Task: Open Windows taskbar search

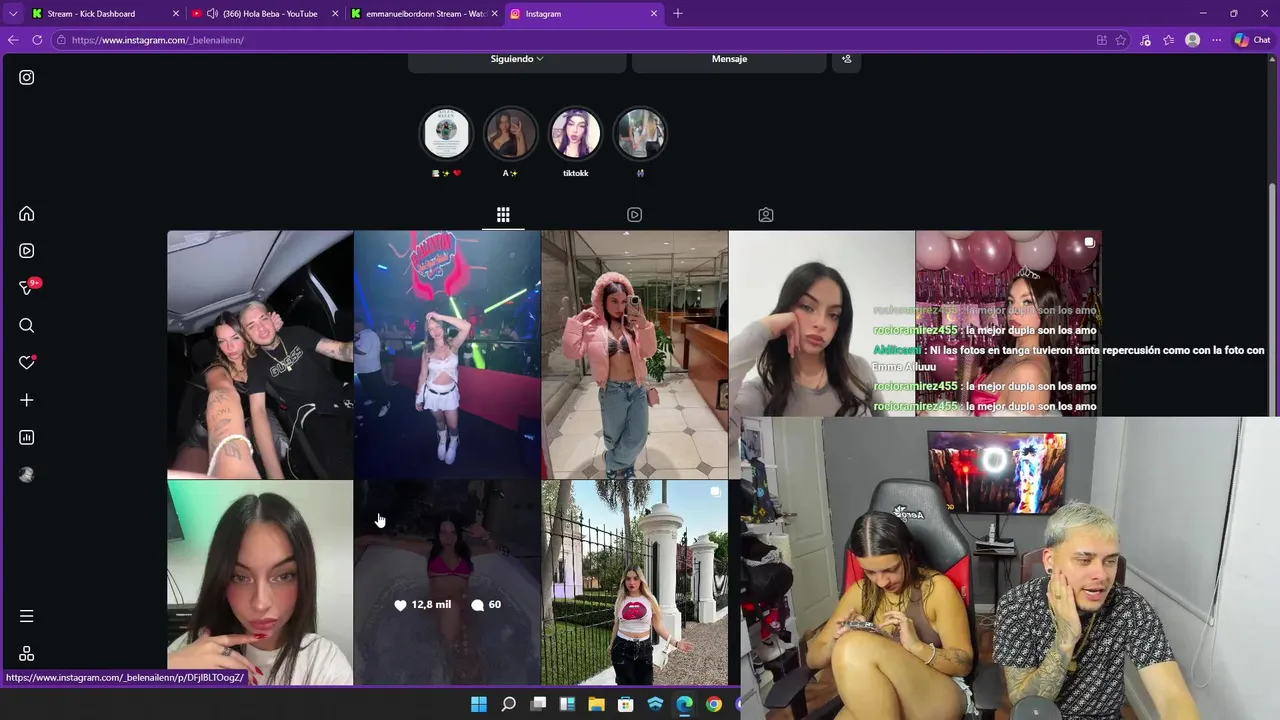Action: [x=508, y=704]
